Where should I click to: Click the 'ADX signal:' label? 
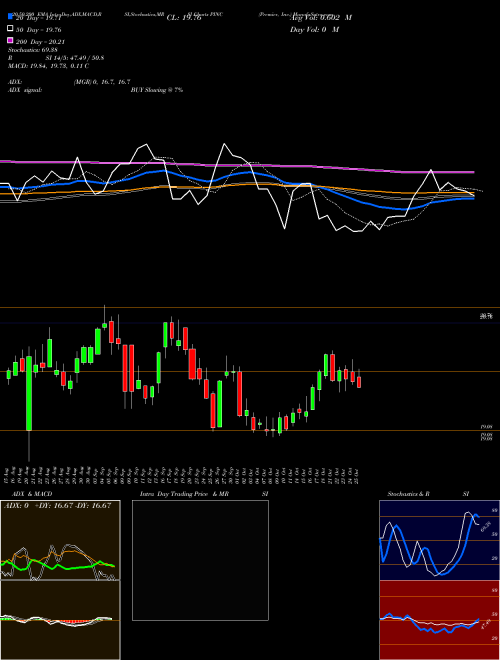25,90
